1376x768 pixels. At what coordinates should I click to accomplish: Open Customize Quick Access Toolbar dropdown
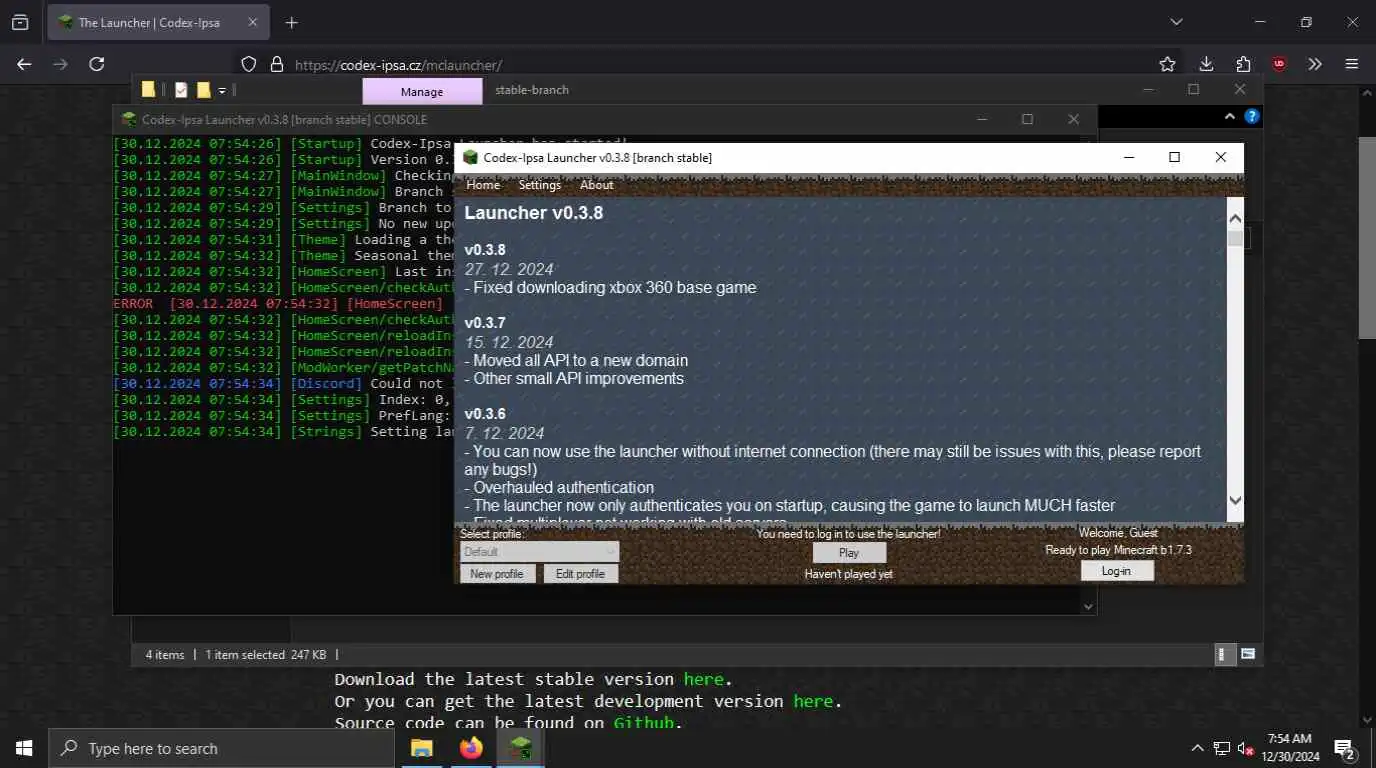click(x=222, y=90)
